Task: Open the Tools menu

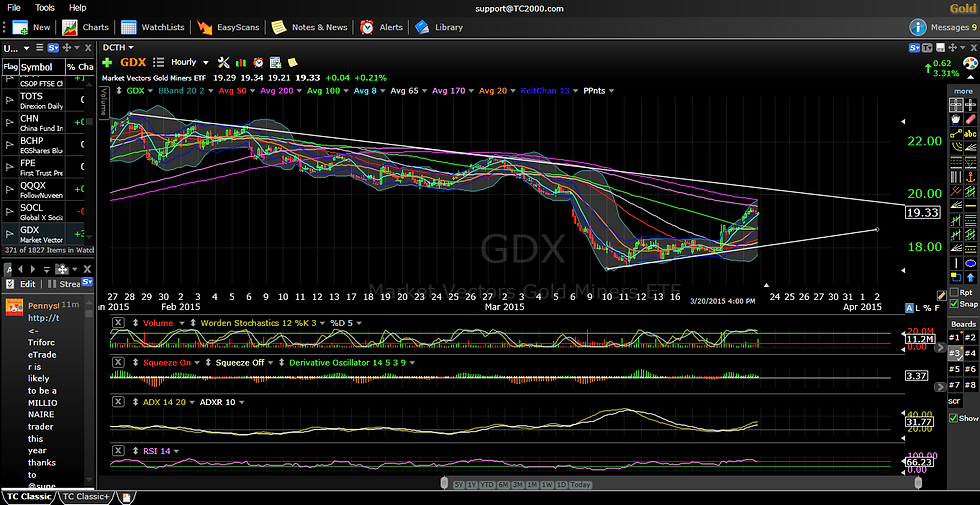Action: tap(45, 8)
